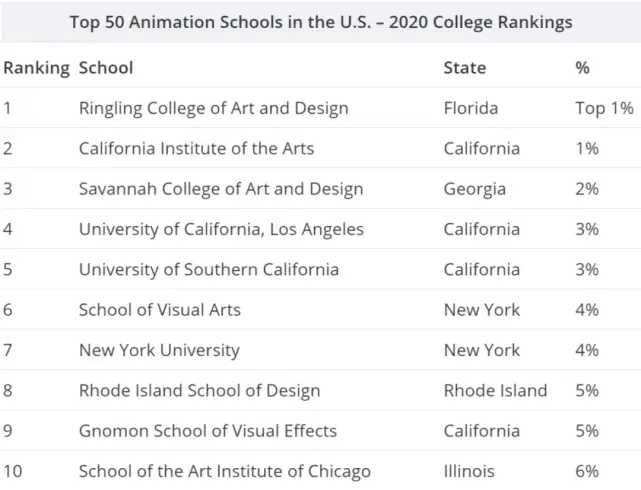641x490 pixels.
Task: Click the Illinois state cell
Action: (x=468, y=471)
